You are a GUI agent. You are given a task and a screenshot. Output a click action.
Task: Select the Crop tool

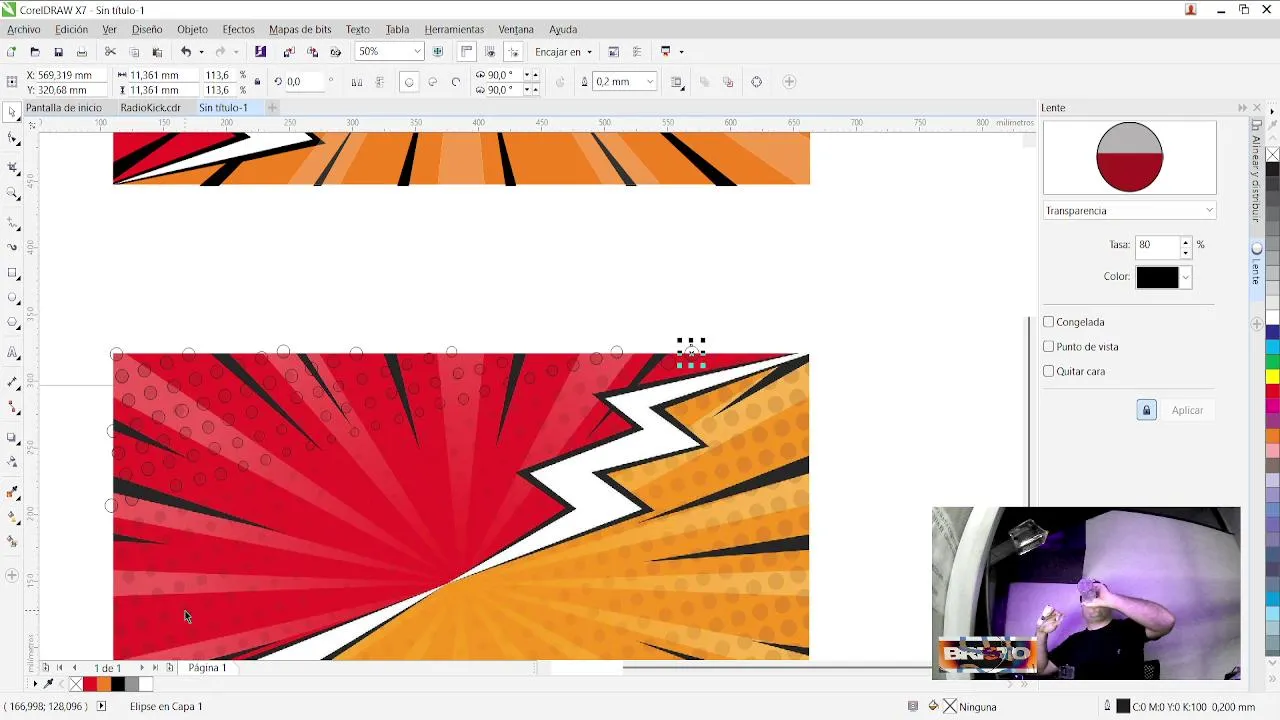tap(12, 167)
